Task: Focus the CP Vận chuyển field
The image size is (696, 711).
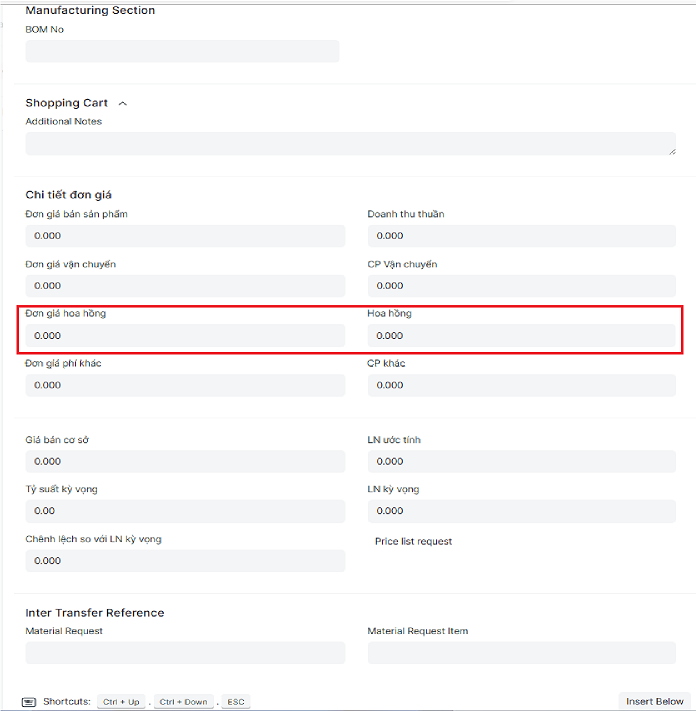Action: pos(521,286)
